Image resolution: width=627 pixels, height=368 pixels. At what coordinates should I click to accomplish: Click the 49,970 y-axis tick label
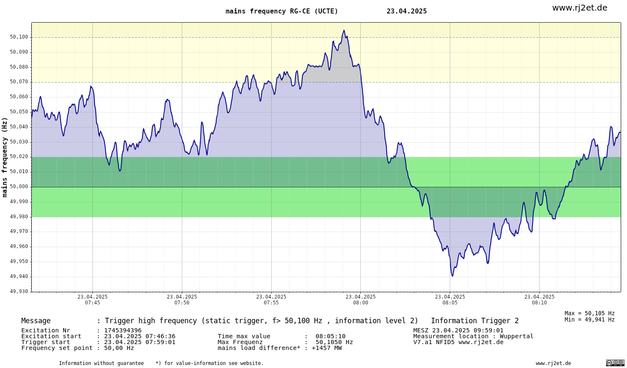(x=20, y=232)
